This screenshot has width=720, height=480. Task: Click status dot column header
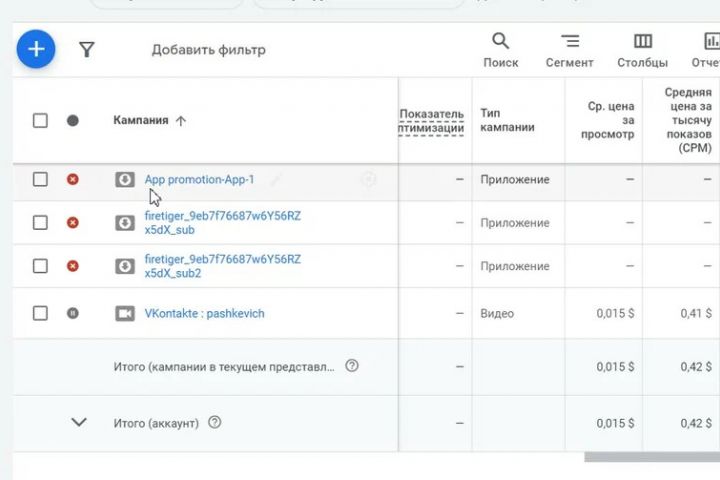(x=72, y=120)
